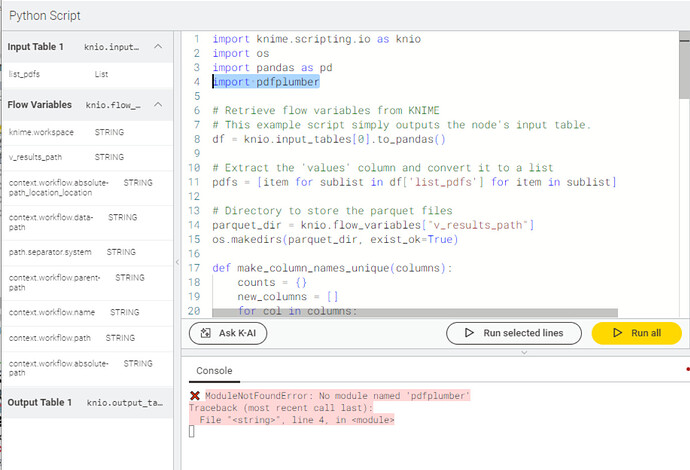
Task: Click line 14 parquet_dir assignment
Action: 373,225
